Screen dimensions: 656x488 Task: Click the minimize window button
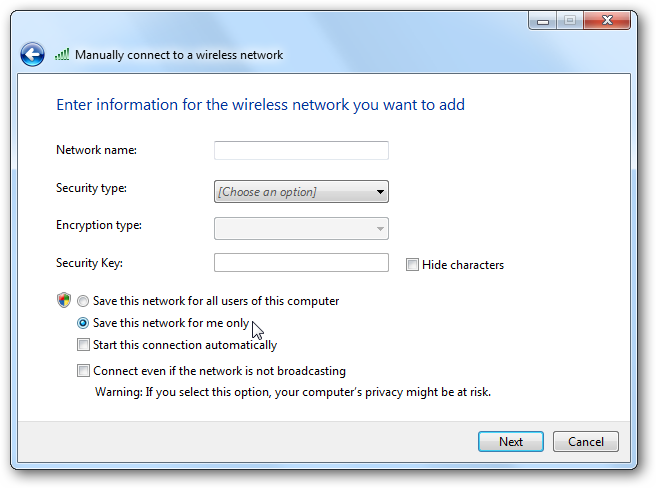[542, 21]
